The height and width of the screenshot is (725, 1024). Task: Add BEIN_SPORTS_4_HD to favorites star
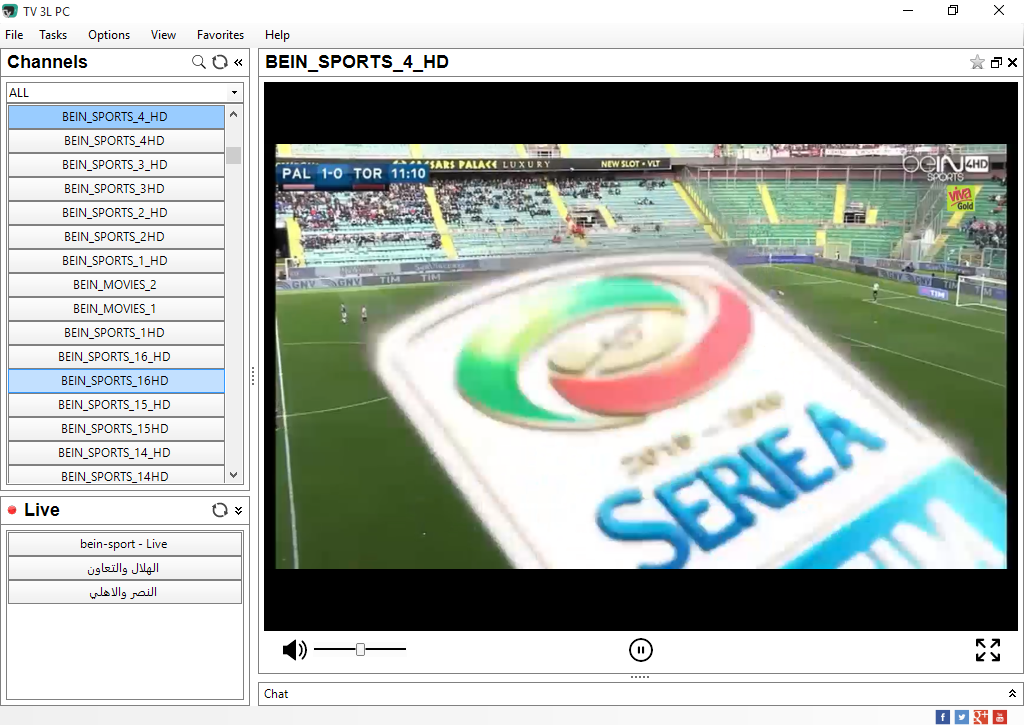coord(977,62)
